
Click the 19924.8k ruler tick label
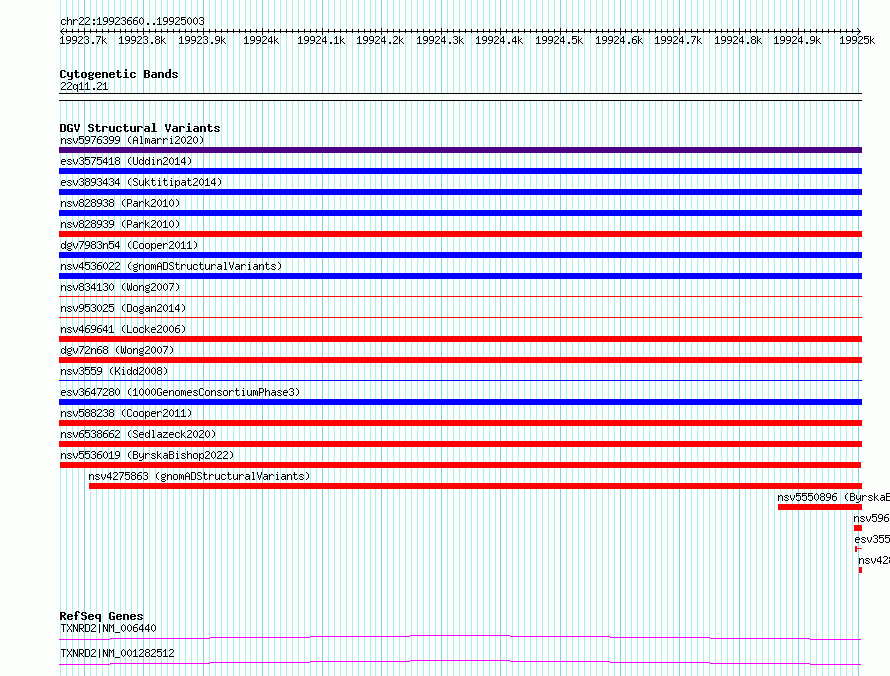pyautogui.click(x=738, y=40)
